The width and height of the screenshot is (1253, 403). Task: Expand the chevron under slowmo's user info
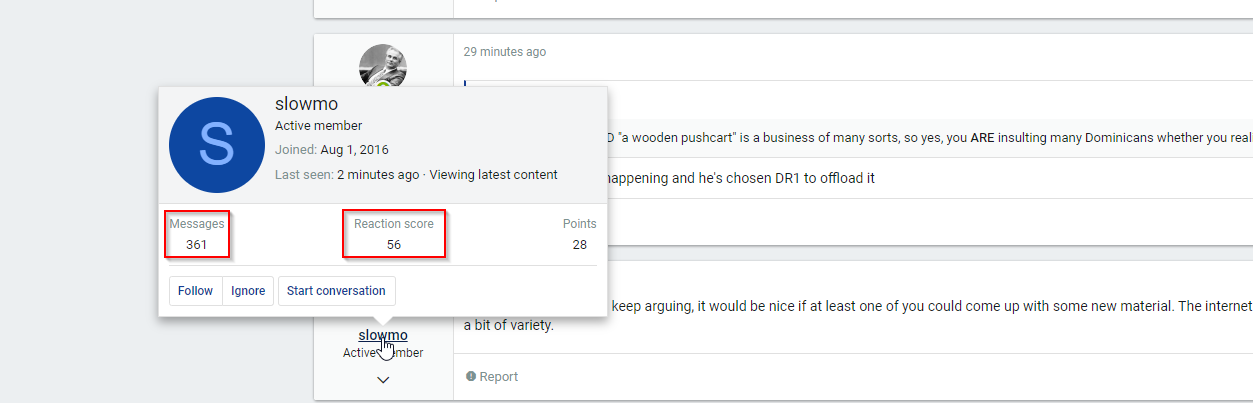[x=383, y=380]
